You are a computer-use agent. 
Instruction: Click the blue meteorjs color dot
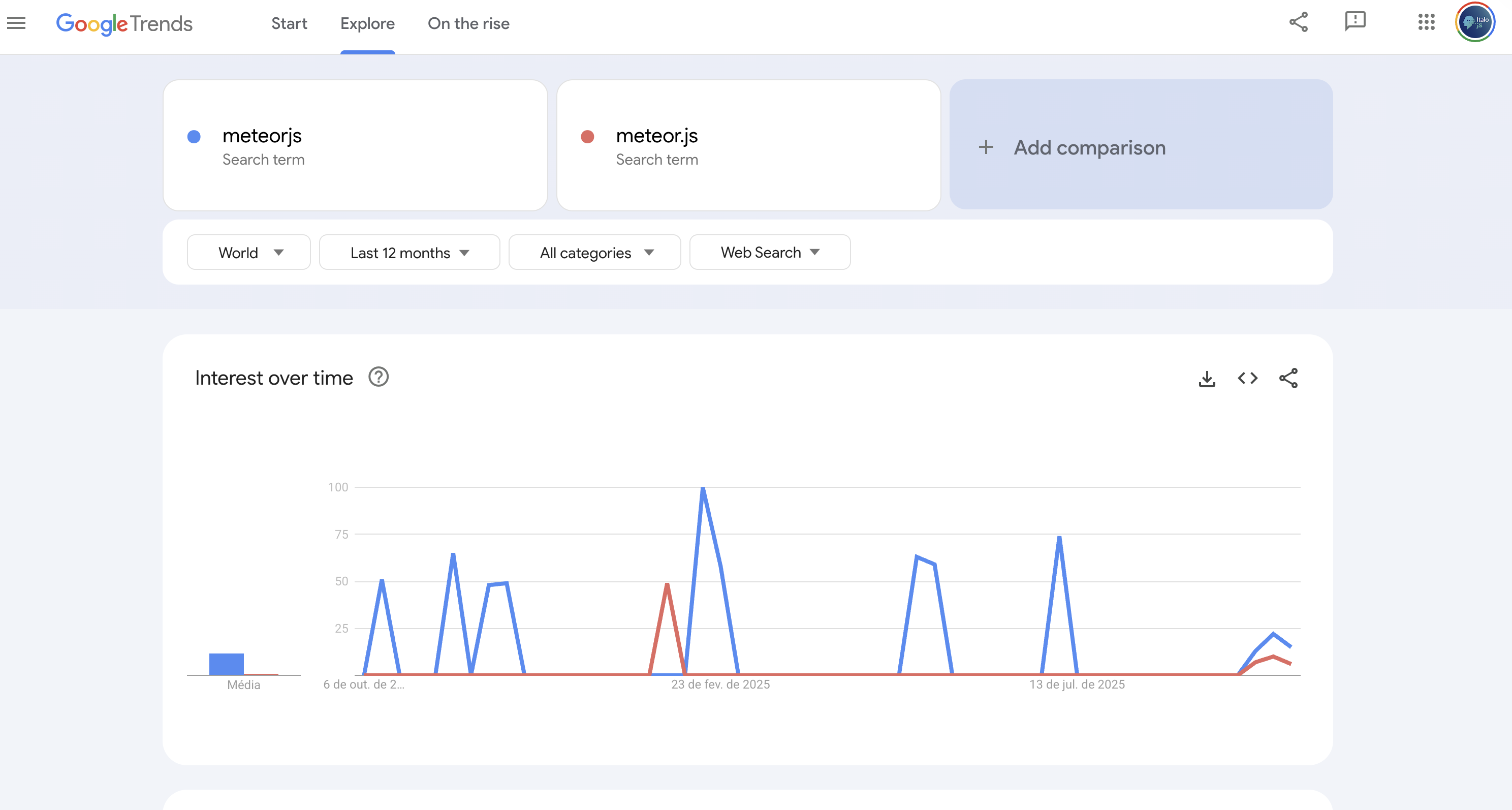(194, 137)
